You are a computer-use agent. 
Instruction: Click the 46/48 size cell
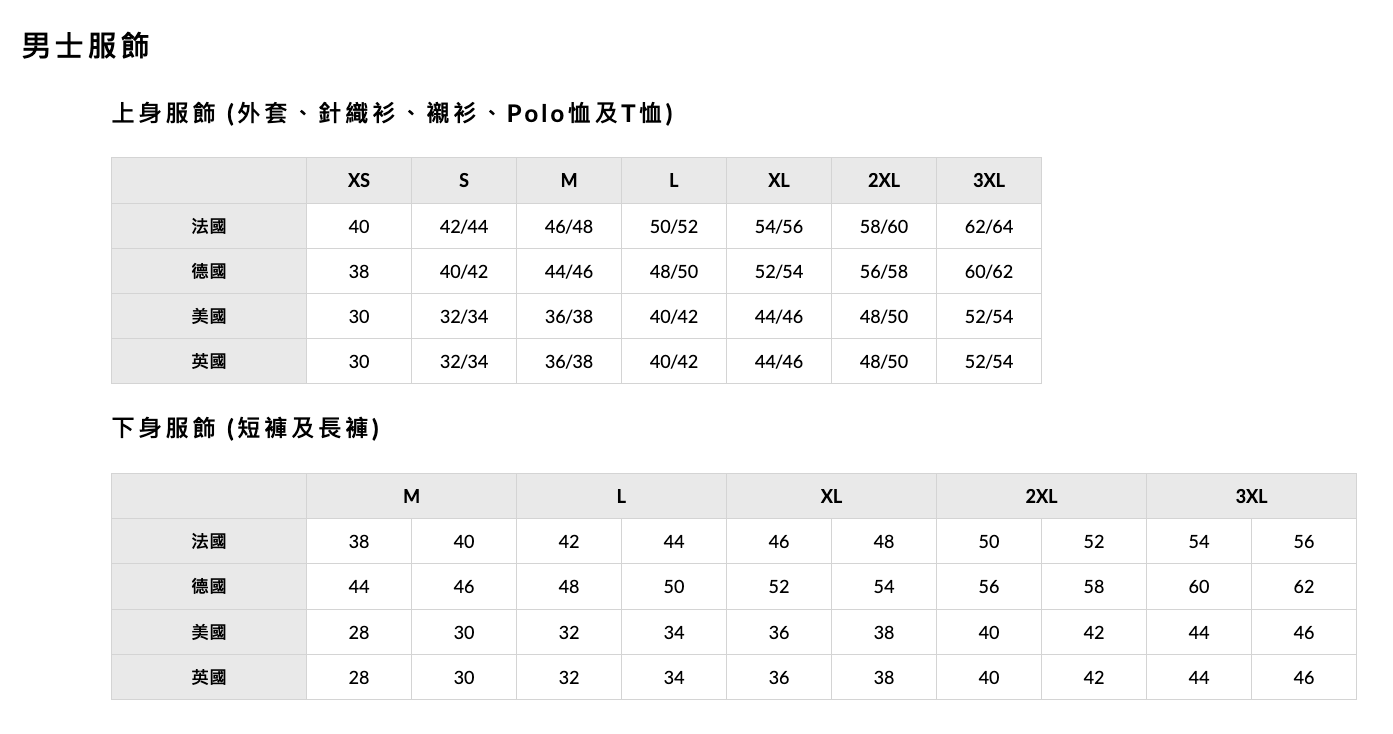(569, 227)
